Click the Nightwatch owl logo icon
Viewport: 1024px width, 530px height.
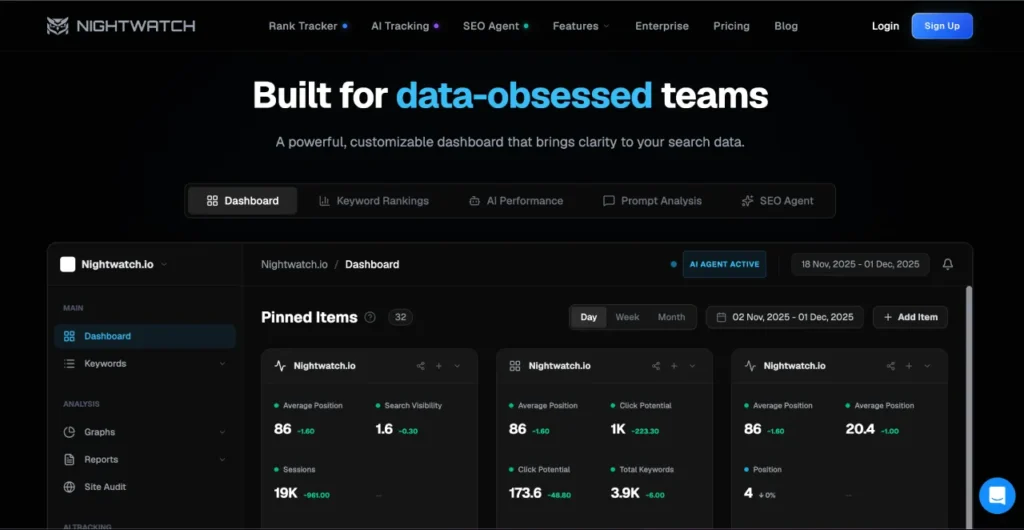57,26
